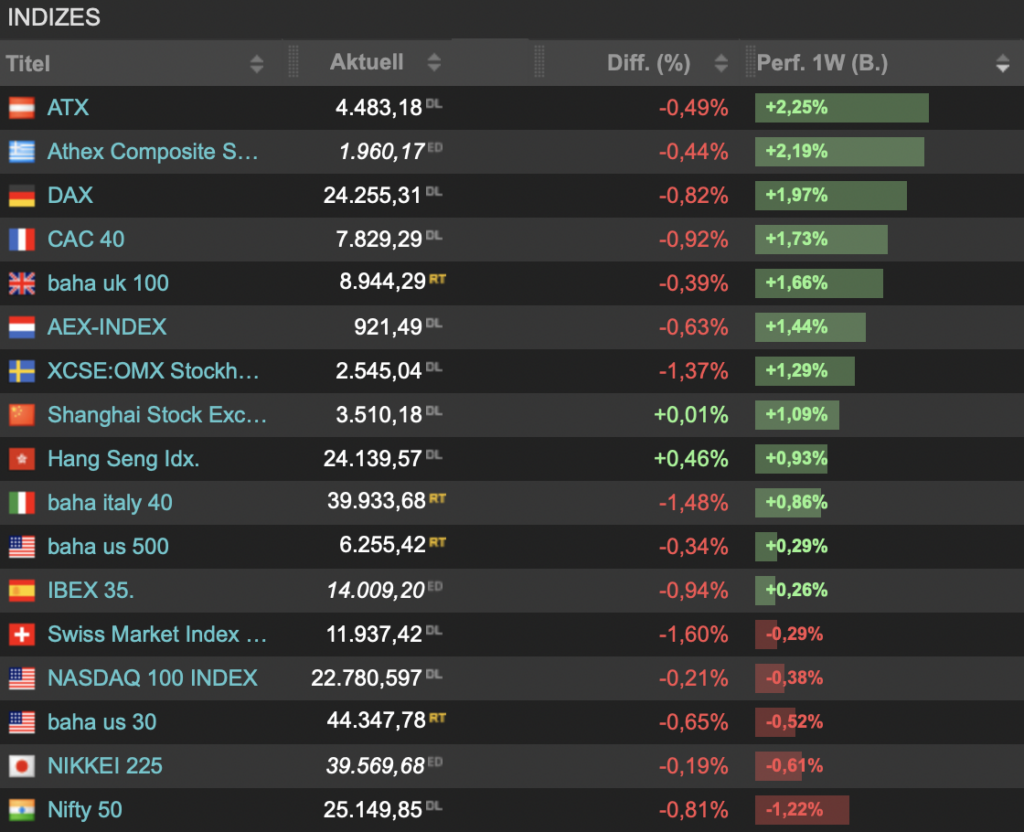The width and height of the screenshot is (1024, 832).
Task: Open the NASDAQ 100 INDEX link
Action: 152,678
